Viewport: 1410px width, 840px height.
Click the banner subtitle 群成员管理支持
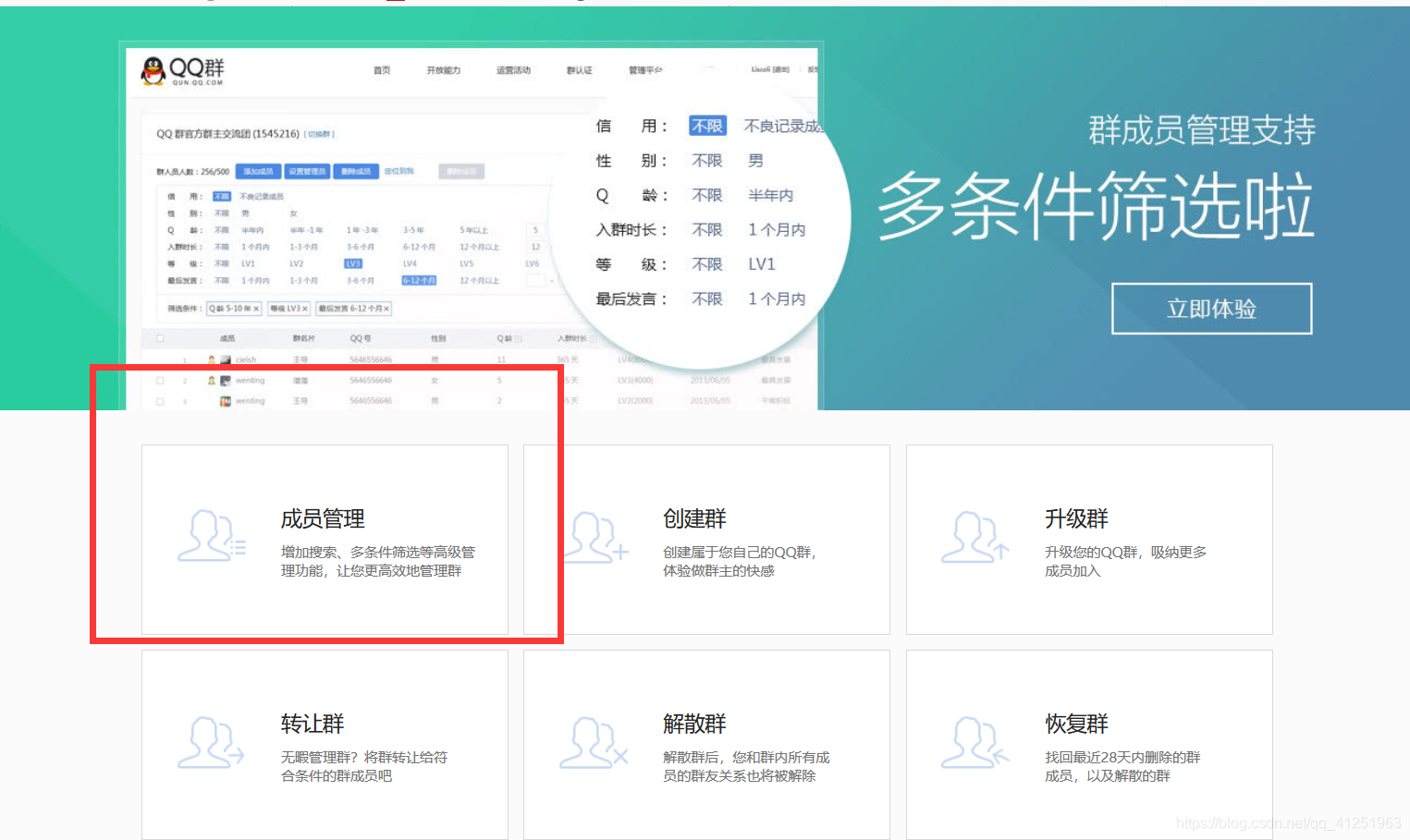click(x=1202, y=130)
